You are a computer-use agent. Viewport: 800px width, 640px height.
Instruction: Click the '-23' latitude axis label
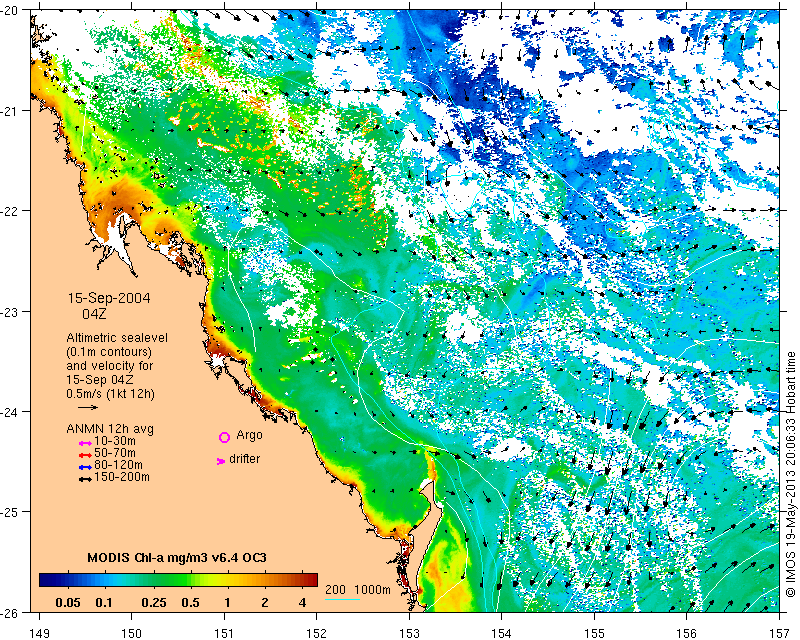click(x=10, y=311)
